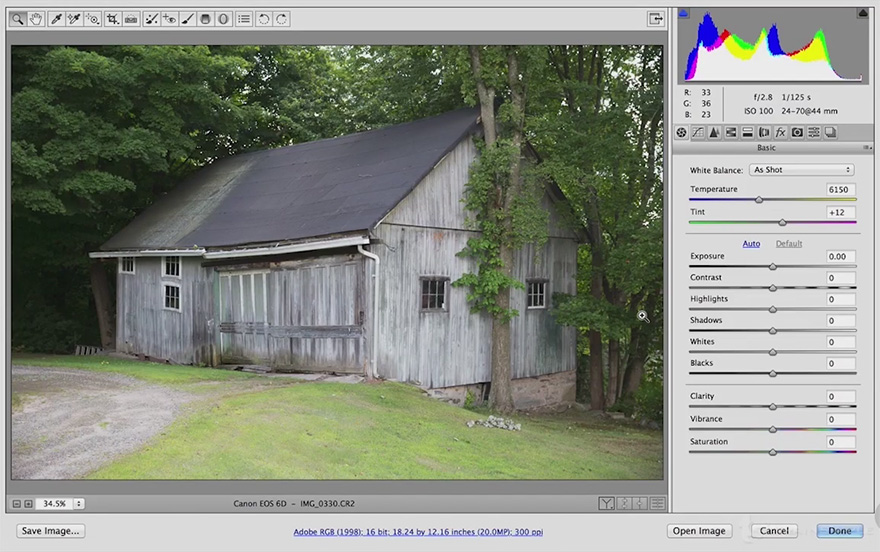Open the Adobe RGB workflow options link
The width and height of the screenshot is (880, 552).
pos(418,532)
